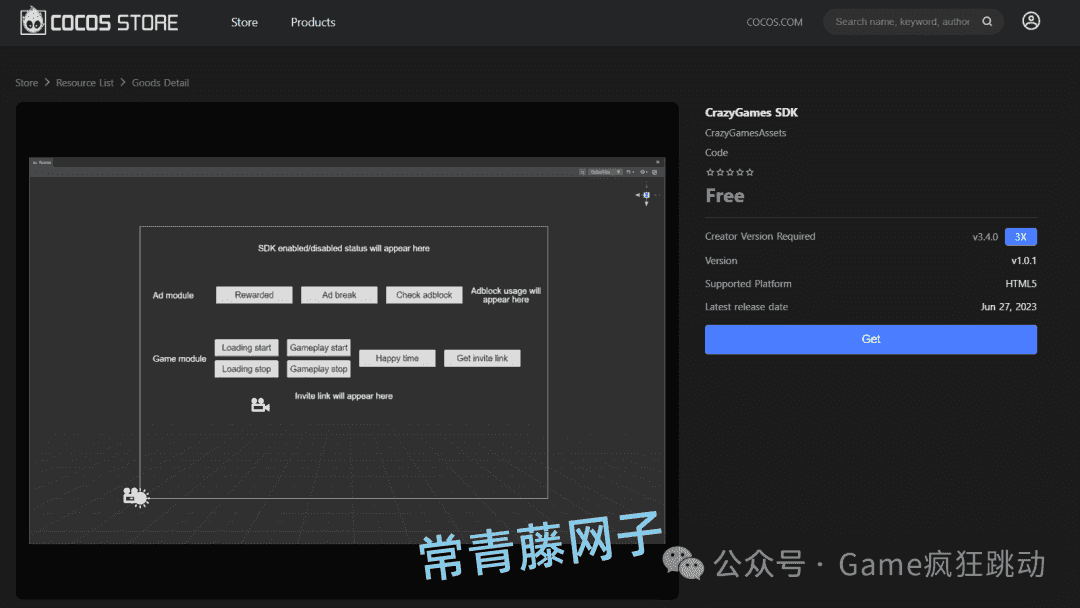Click the Check adblock button in preview
This screenshot has width=1080, height=608.
[x=424, y=295]
